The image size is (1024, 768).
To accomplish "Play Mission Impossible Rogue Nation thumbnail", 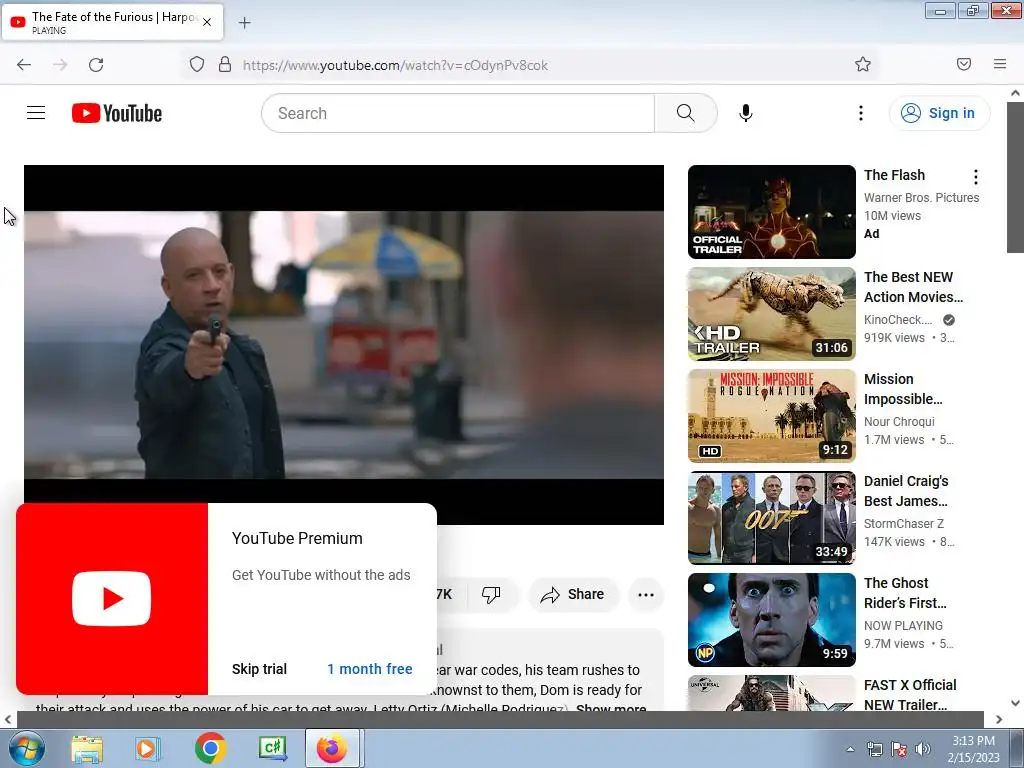I will click(771, 415).
